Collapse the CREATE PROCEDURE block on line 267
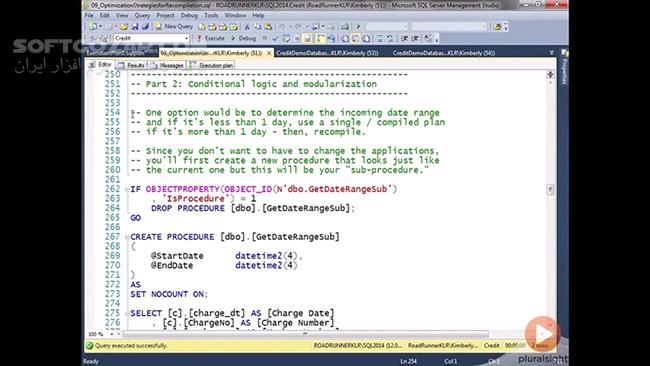The image size is (650, 366). [x=127, y=237]
